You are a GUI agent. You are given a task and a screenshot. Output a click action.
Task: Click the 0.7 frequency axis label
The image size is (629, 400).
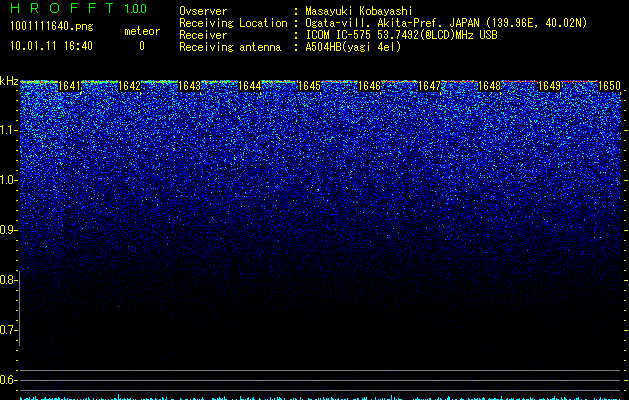click(x=9, y=330)
